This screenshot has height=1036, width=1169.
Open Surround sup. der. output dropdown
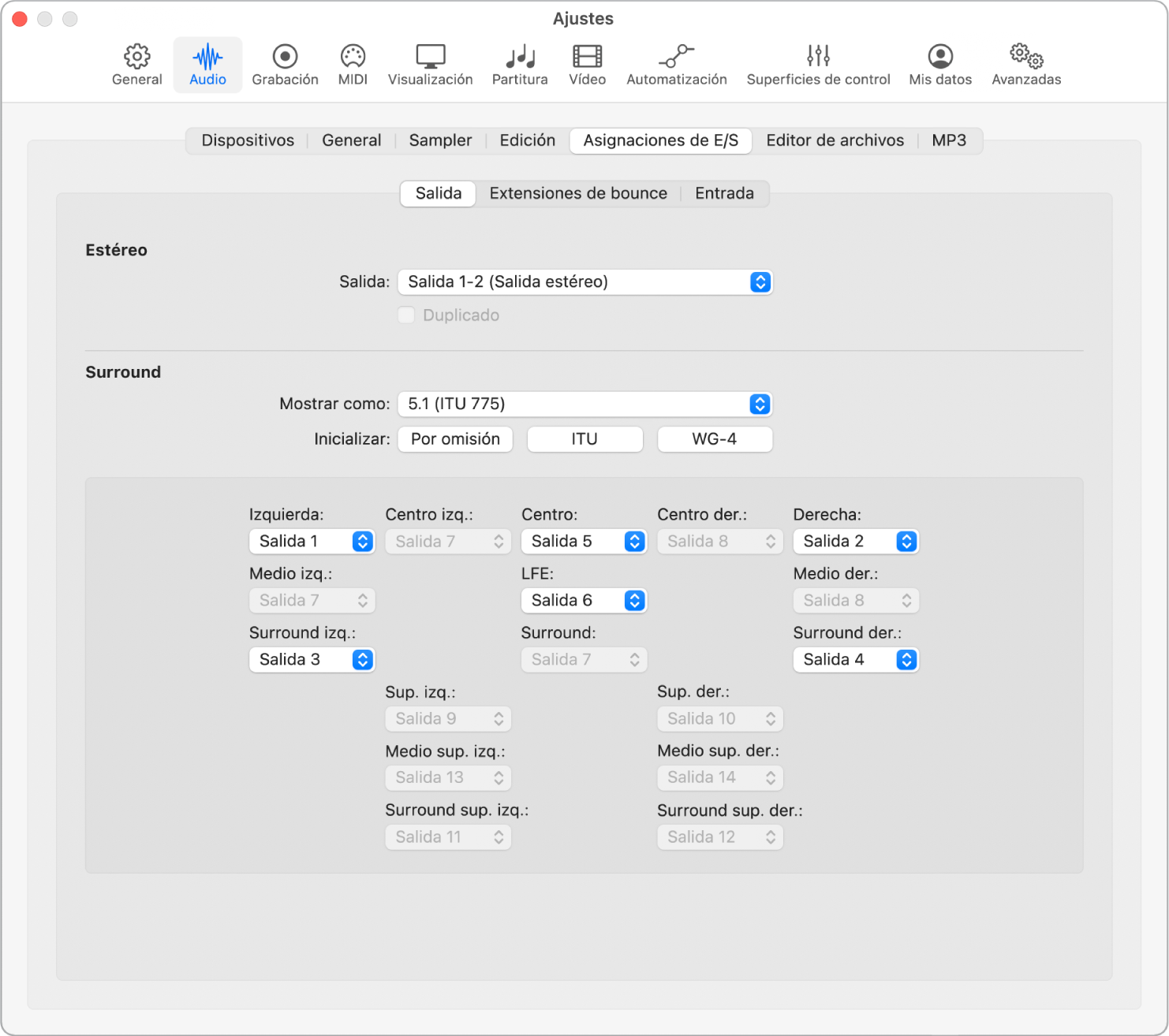[720, 837]
